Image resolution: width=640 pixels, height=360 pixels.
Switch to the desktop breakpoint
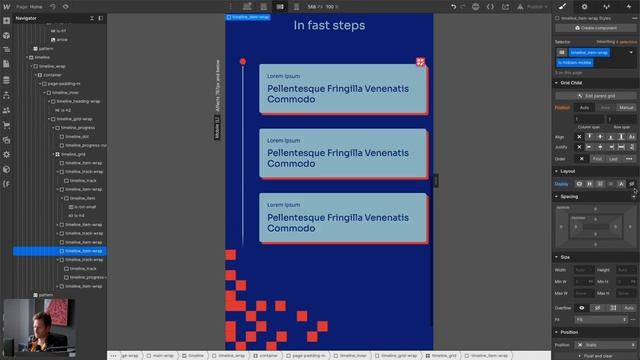[247, 7]
